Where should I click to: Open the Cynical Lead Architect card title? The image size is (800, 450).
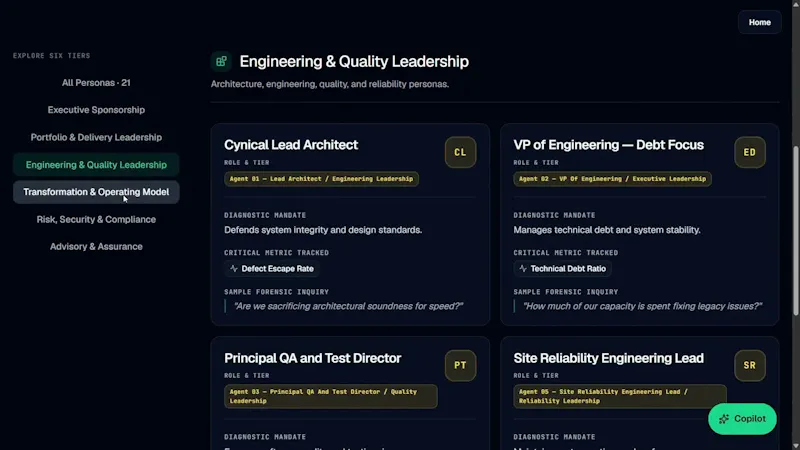pos(291,145)
